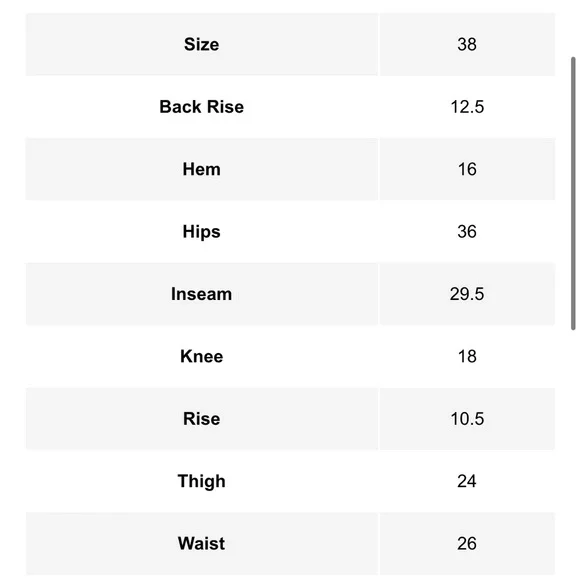Click the Rise row label
The width and height of the screenshot is (580, 580).
point(202,419)
